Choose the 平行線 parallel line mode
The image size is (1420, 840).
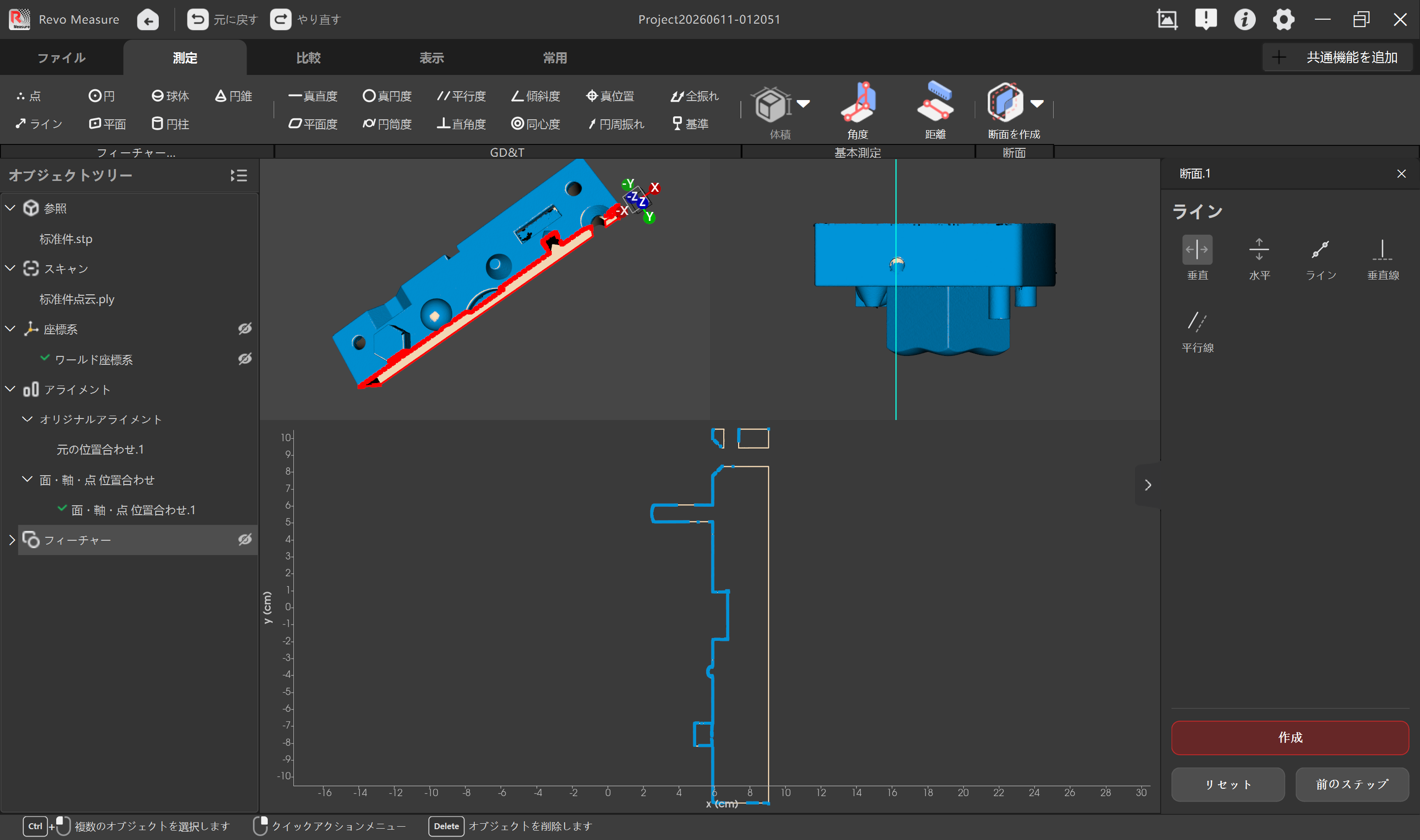(1197, 332)
